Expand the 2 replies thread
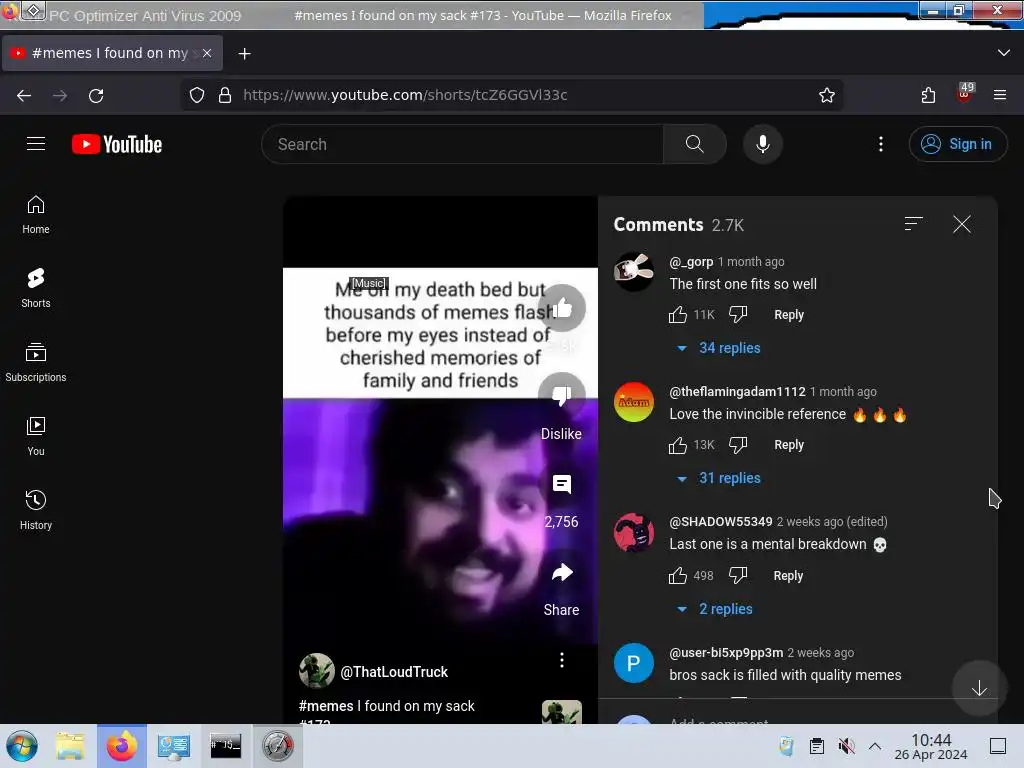The height and width of the screenshot is (768, 1024). click(x=715, y=609)
